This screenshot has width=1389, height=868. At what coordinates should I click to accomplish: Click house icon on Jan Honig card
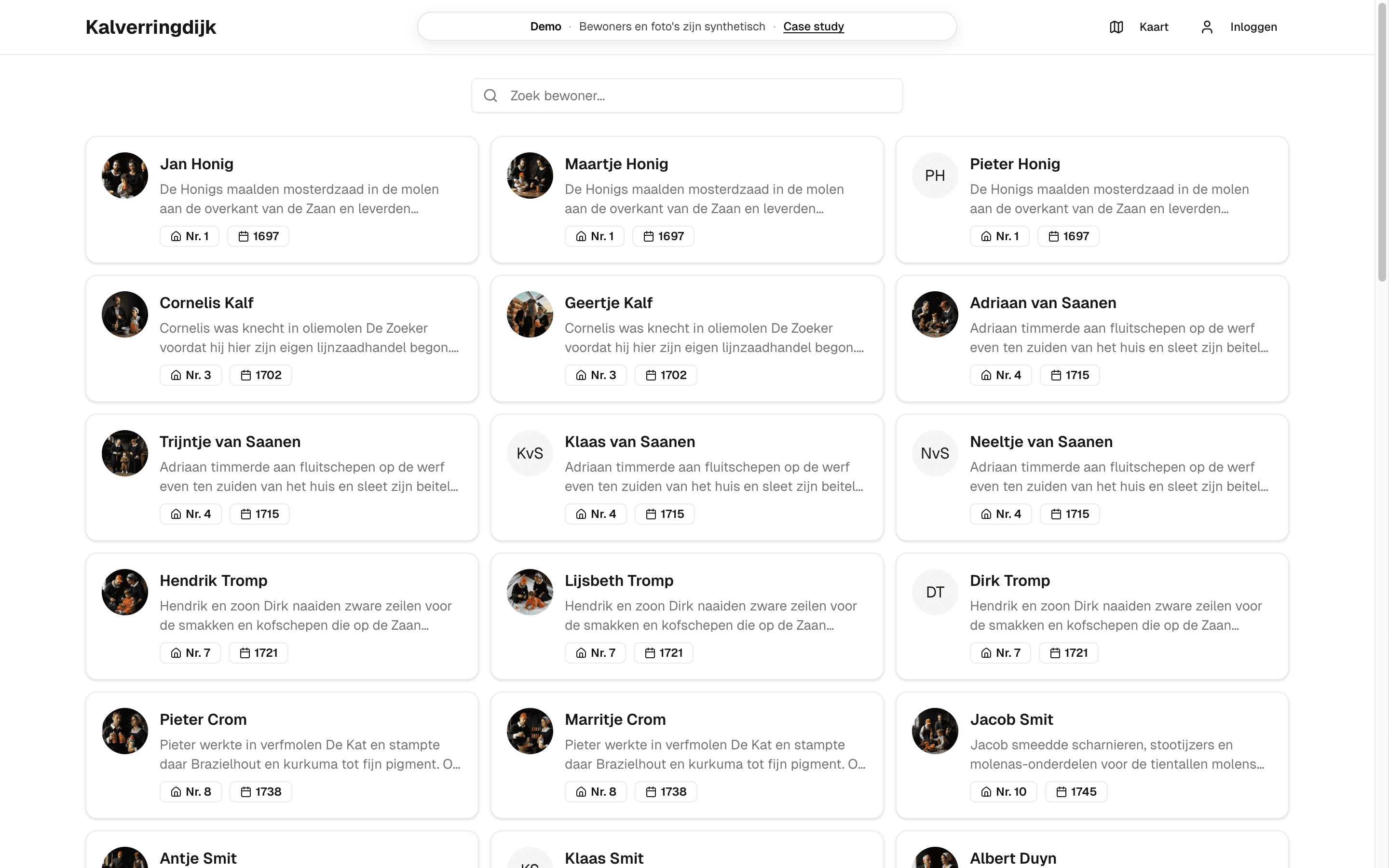pyautogui.click(x=176, y=236)
